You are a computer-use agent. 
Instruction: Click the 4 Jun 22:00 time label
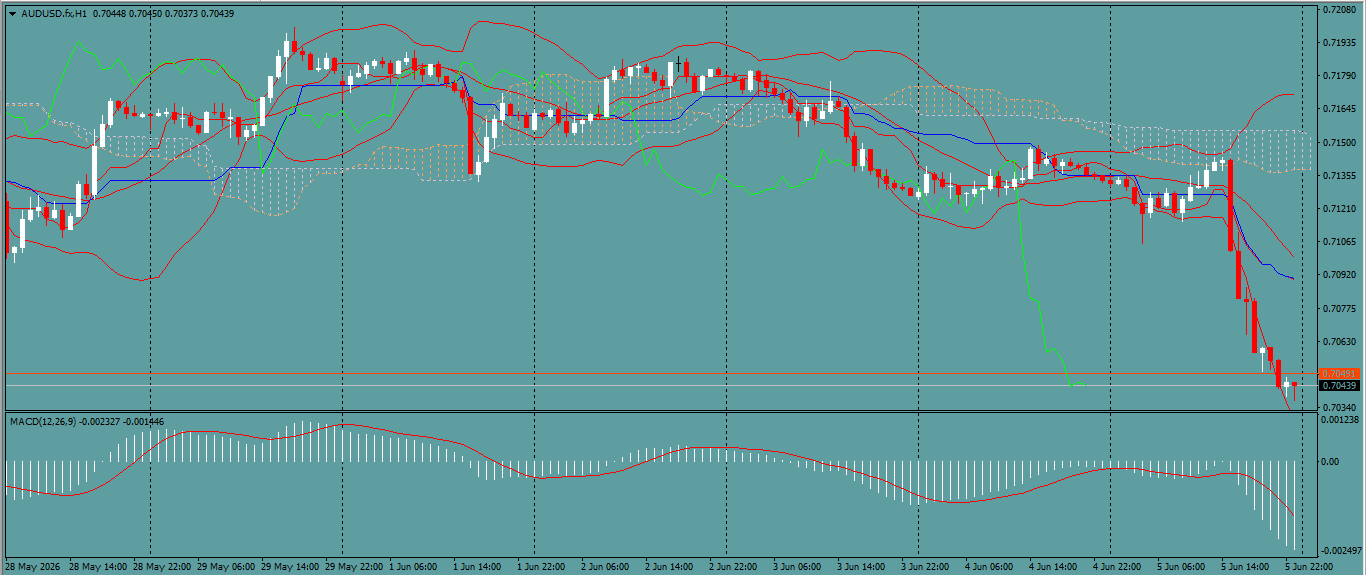(1118, 566)
